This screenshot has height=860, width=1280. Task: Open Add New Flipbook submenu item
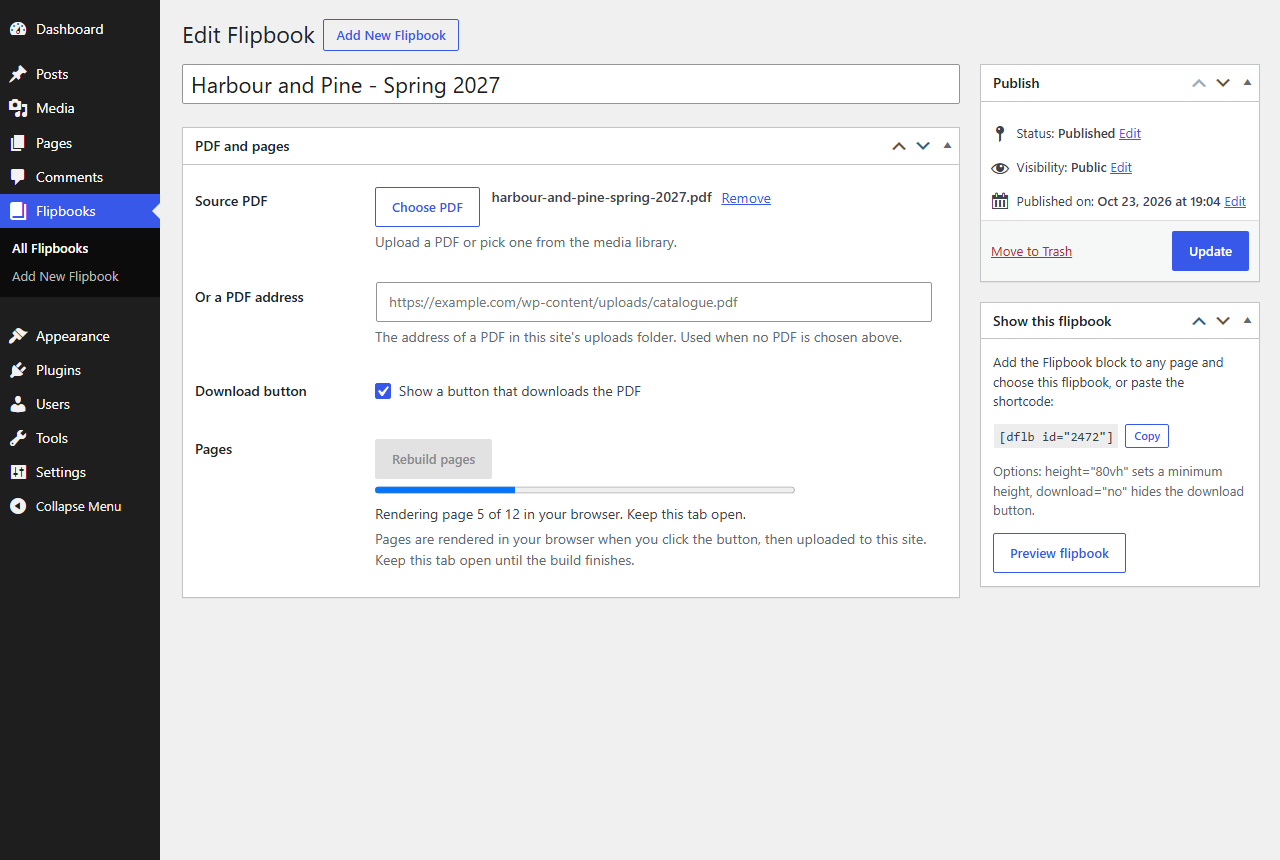coord(65,276)
